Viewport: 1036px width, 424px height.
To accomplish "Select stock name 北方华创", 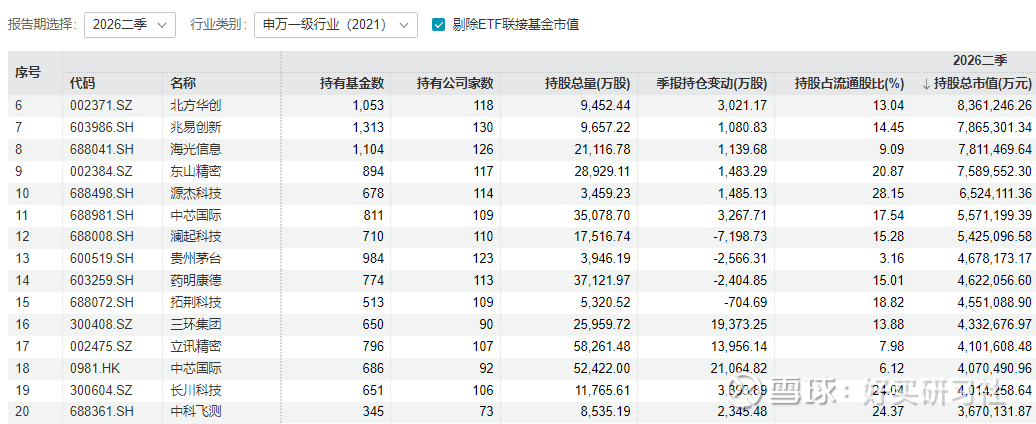I will click(x=196, y=105).
